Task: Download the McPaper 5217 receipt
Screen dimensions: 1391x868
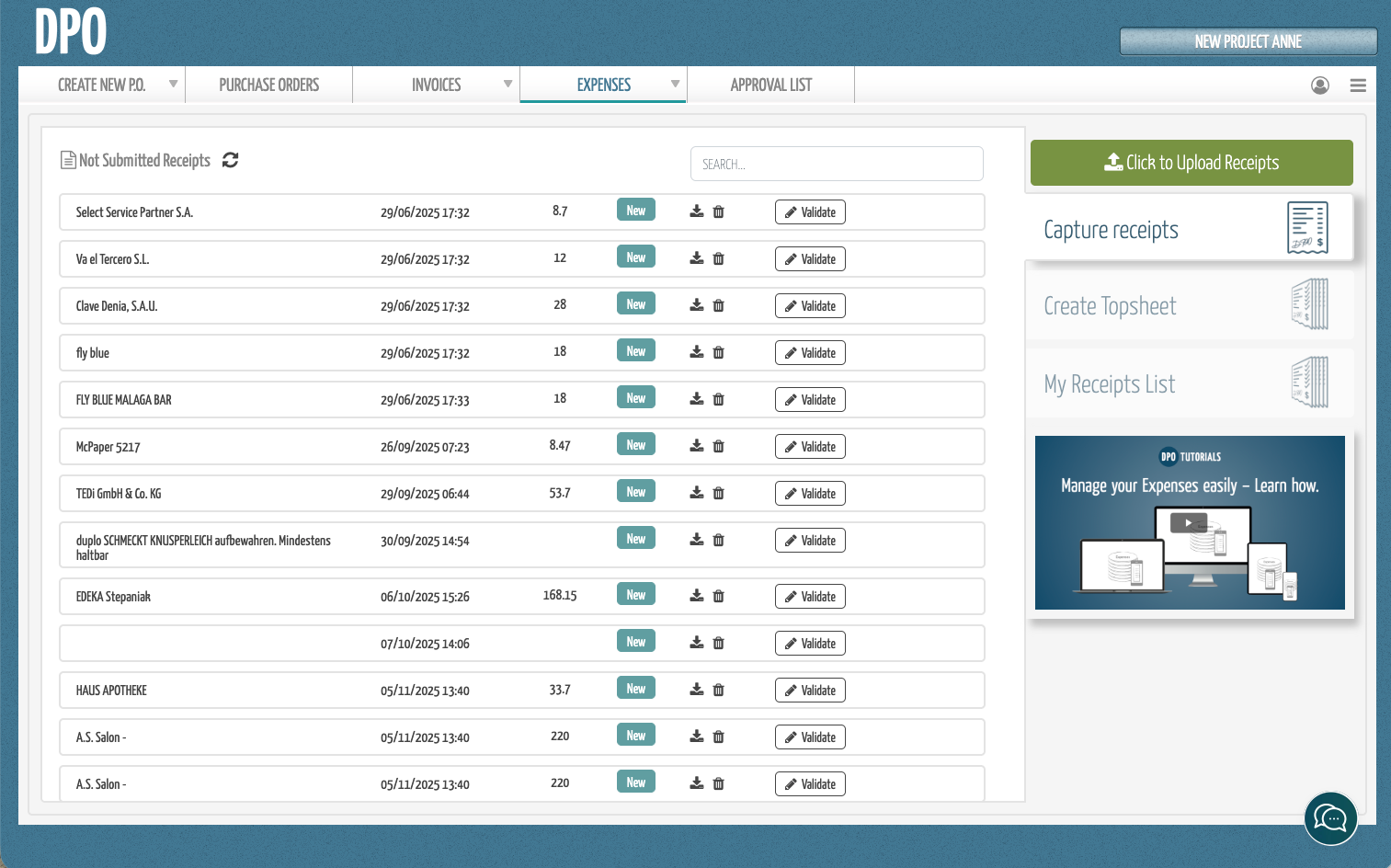Action: tap(697, 446)
